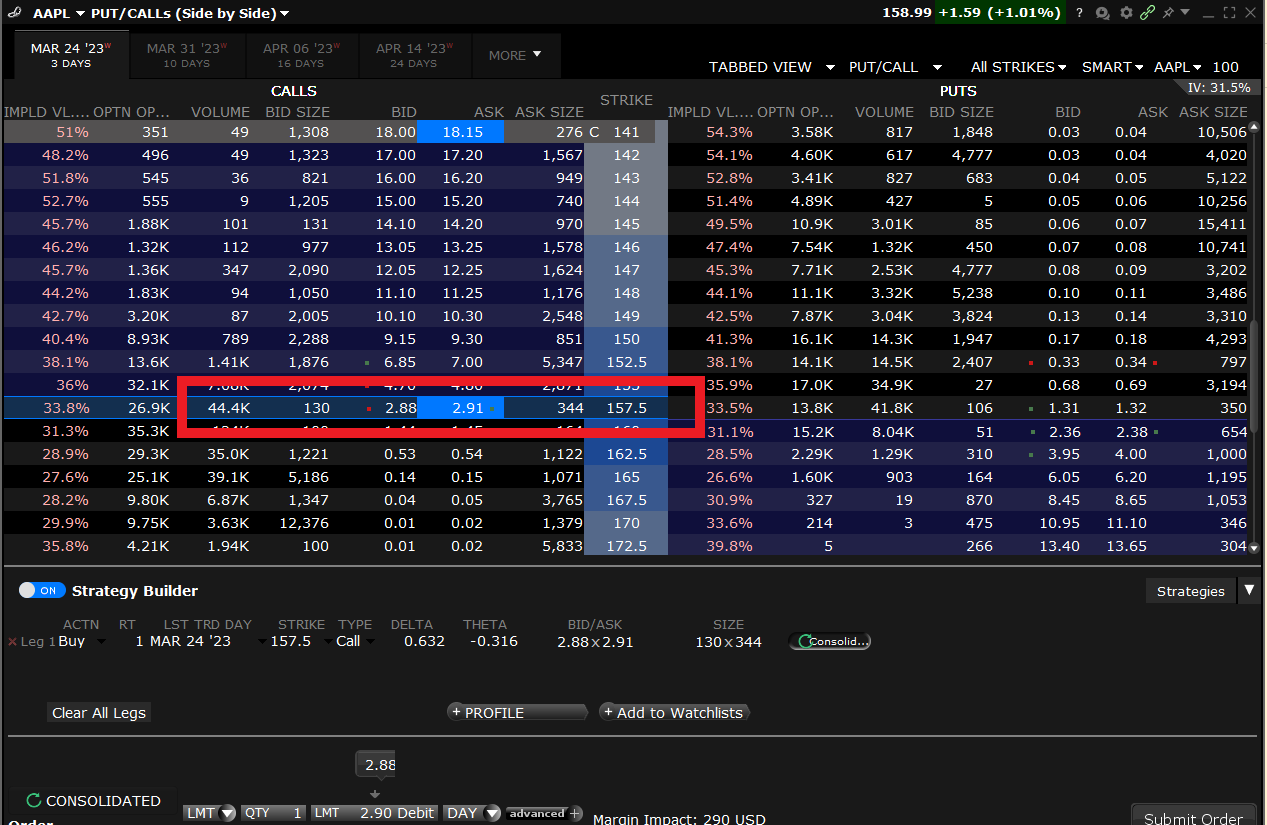Click the calls 18.15 ask for strike 141
This screenshot has width=1267, height=825.
point(461,132)
